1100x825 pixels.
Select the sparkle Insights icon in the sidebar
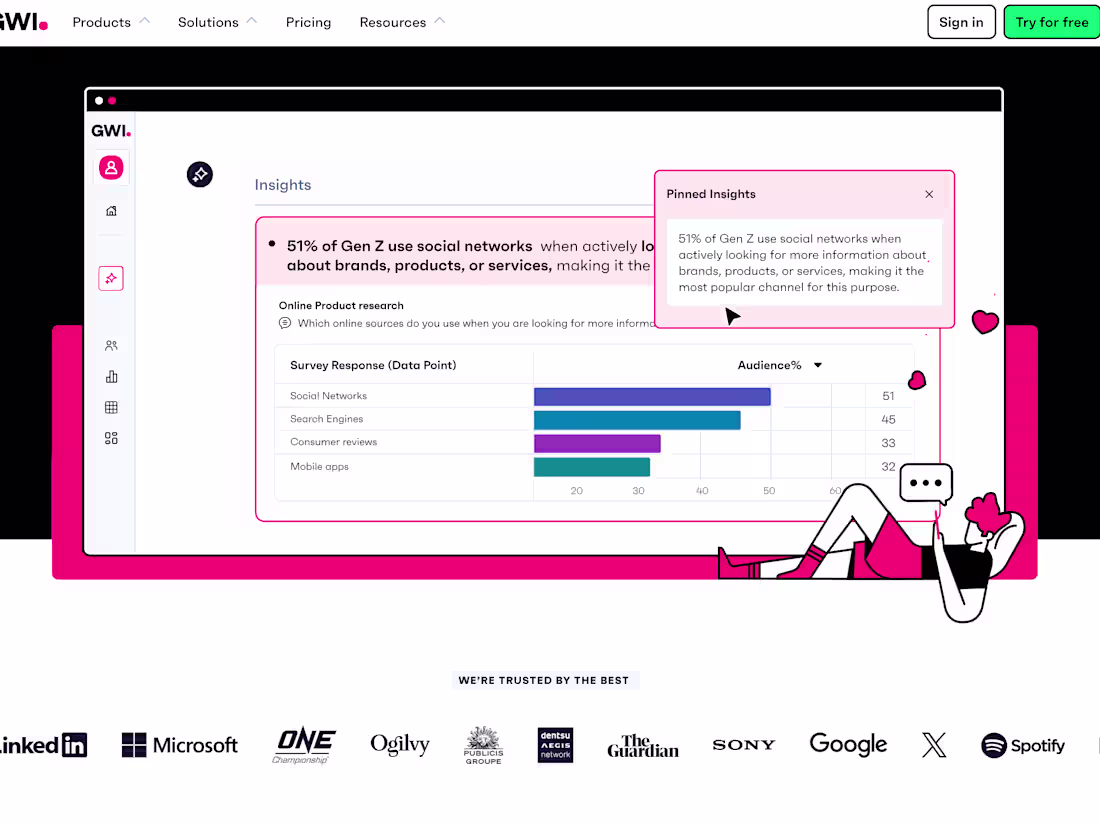coord(110,278)
